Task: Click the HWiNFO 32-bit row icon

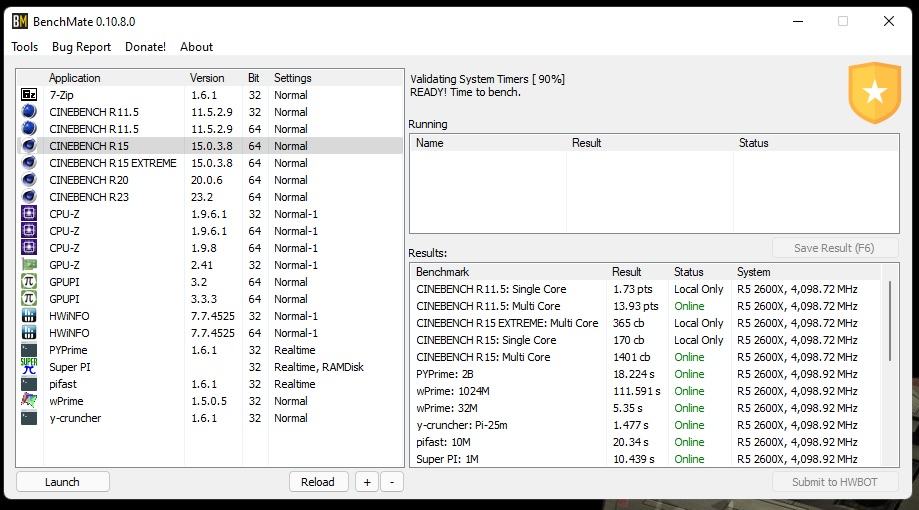Action: pyautogui.click(x=29, y=315)
